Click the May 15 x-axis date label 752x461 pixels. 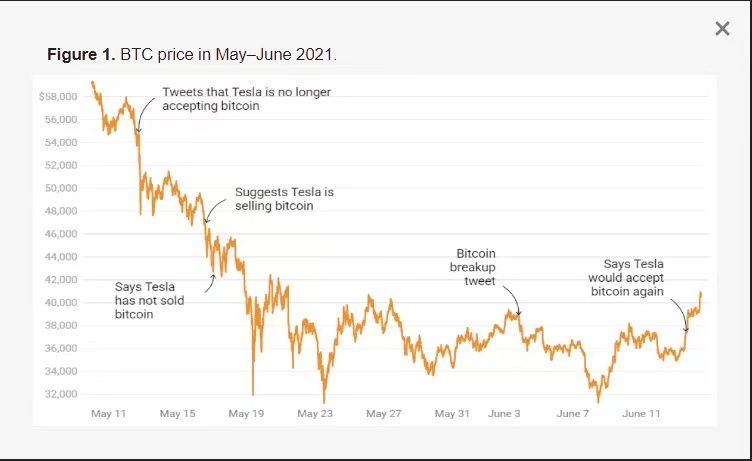coord(177,414)
